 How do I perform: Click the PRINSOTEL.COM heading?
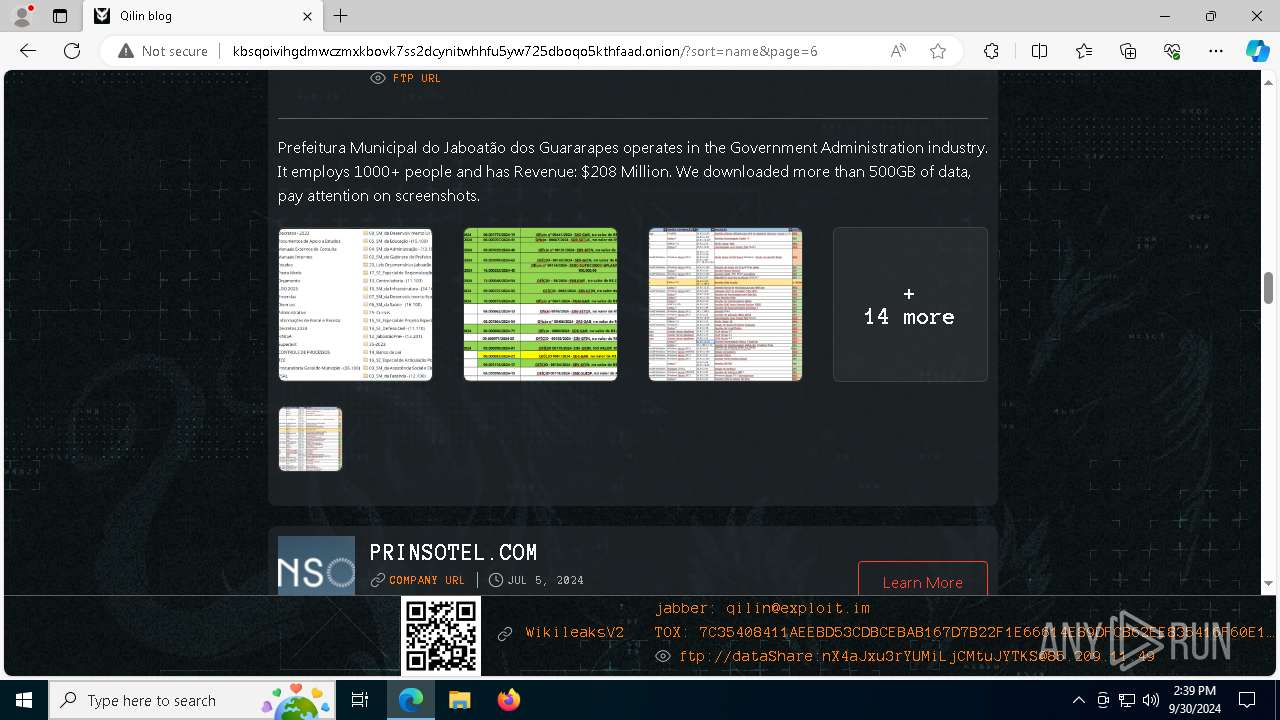tap(453, 552)
